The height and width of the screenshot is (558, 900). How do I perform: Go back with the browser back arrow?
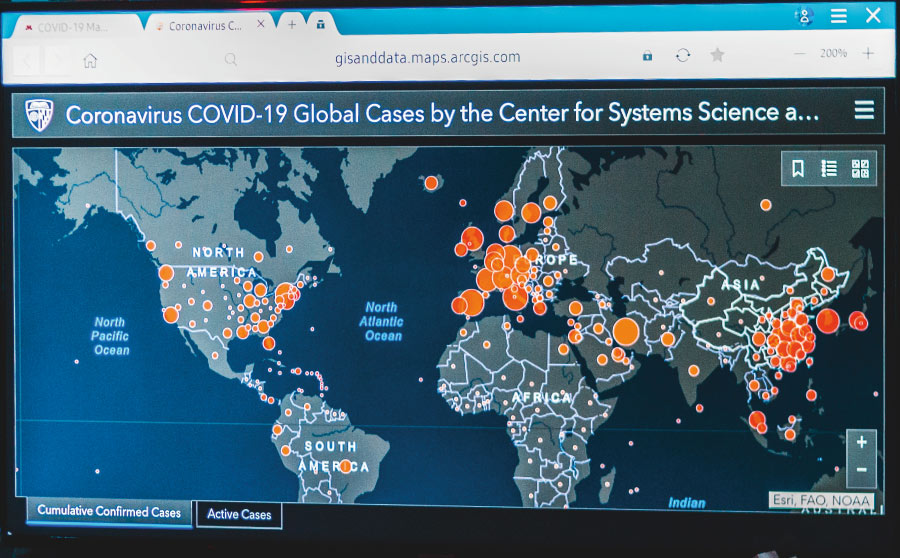(26, 60)
